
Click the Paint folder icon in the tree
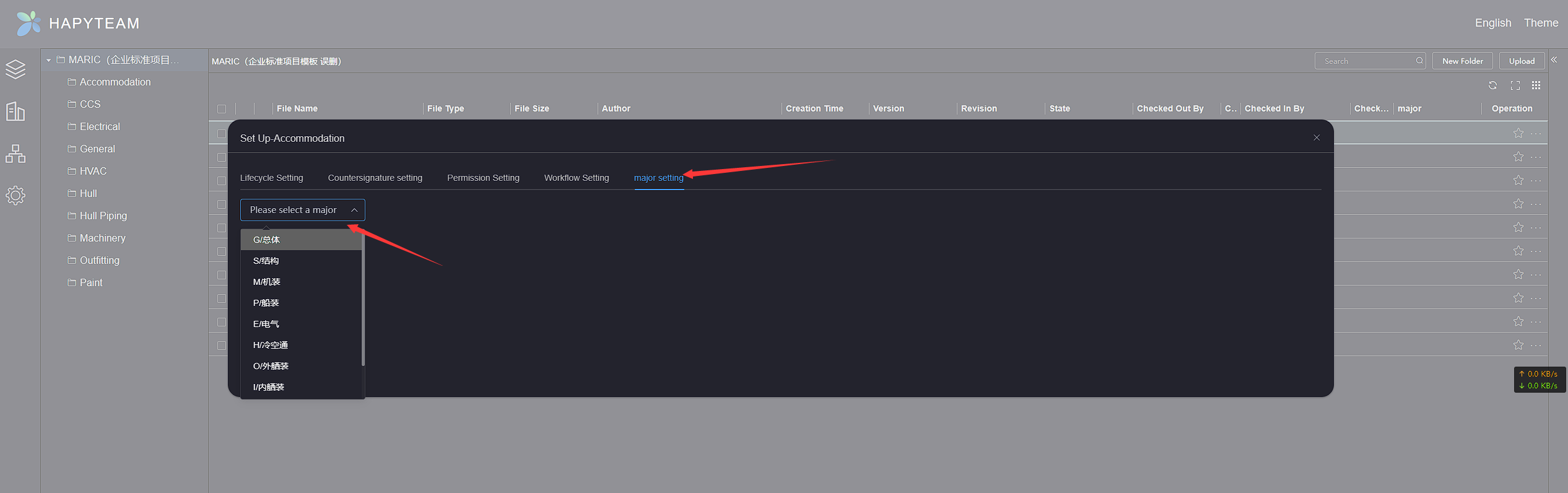(72, 282)
